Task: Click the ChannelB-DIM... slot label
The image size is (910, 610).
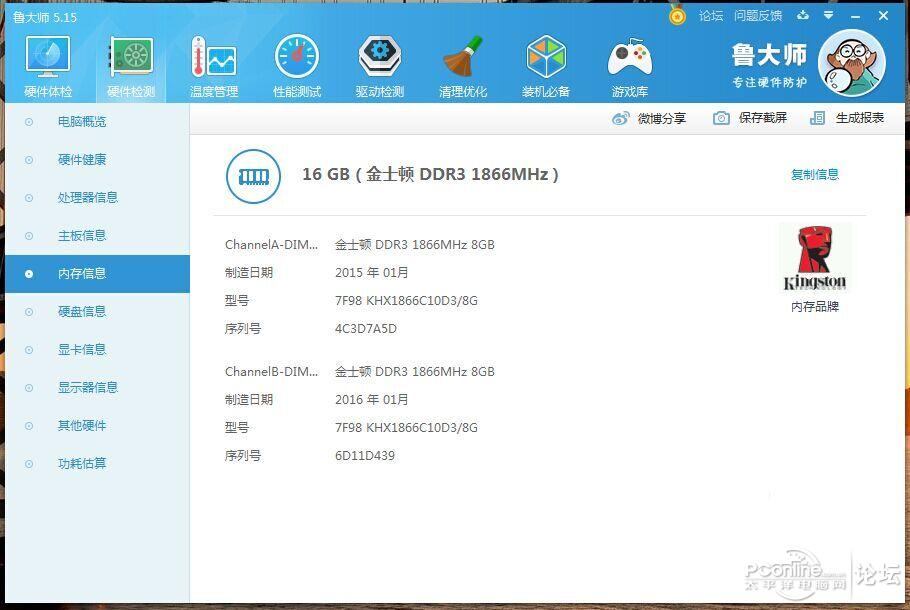Action: 271,371
